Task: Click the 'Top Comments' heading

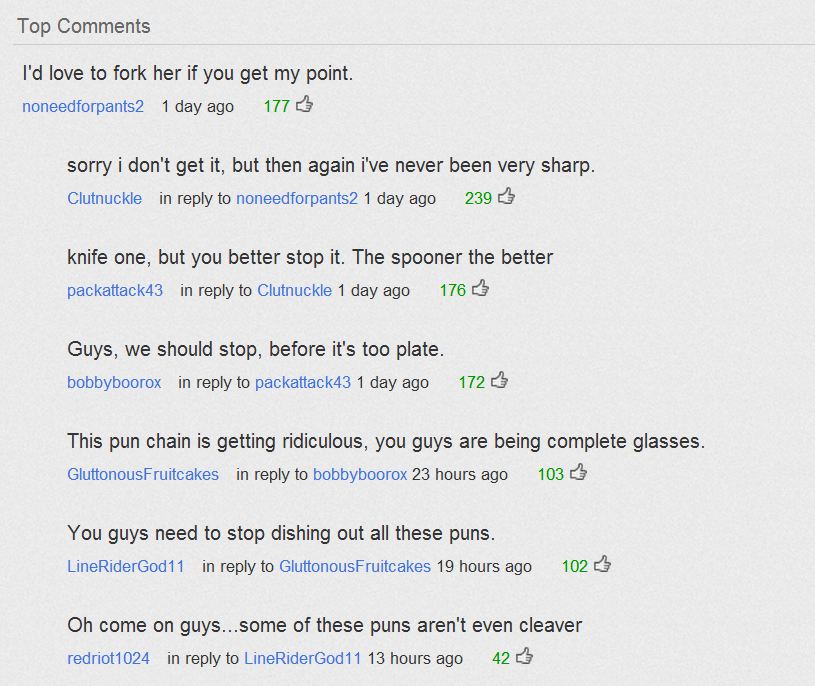Action: tap(84, 26)
